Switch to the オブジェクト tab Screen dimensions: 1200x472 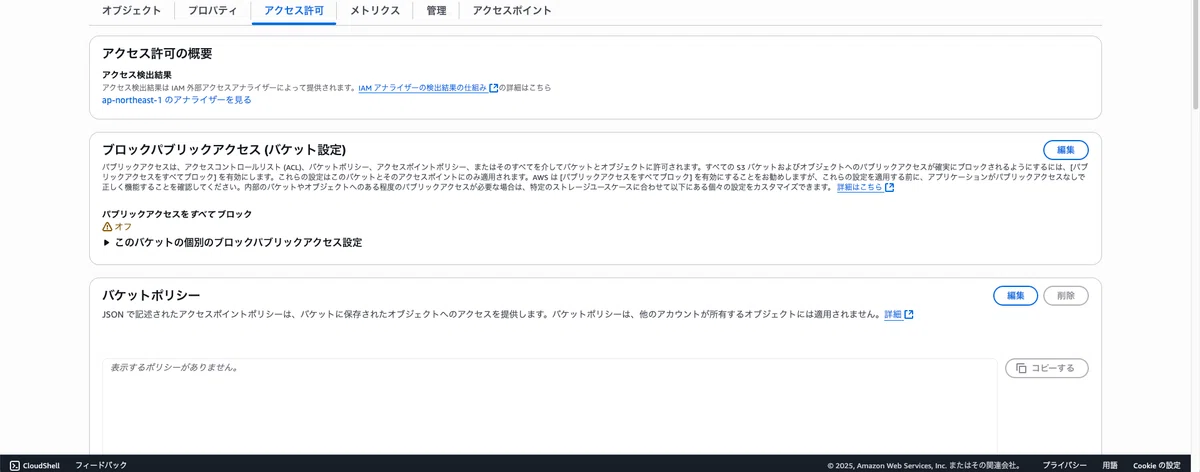(x=131, y=11)
